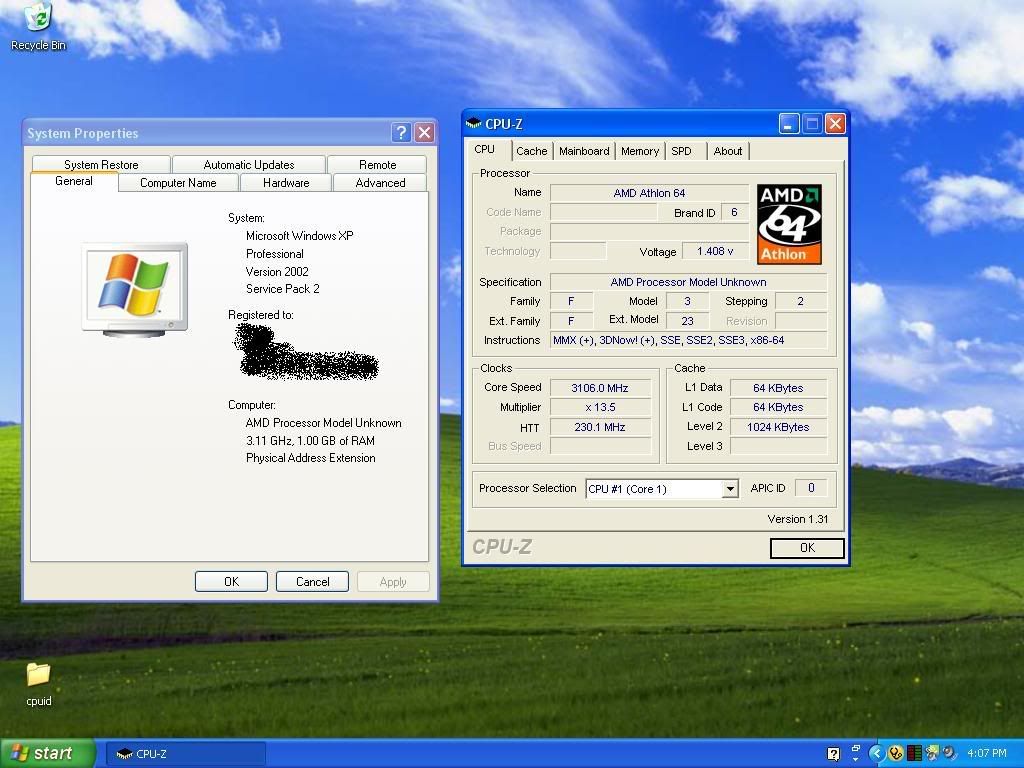Screen dimensions: 1024x768
Task: Click the Version 2002 text
Action: coord(277,272)
